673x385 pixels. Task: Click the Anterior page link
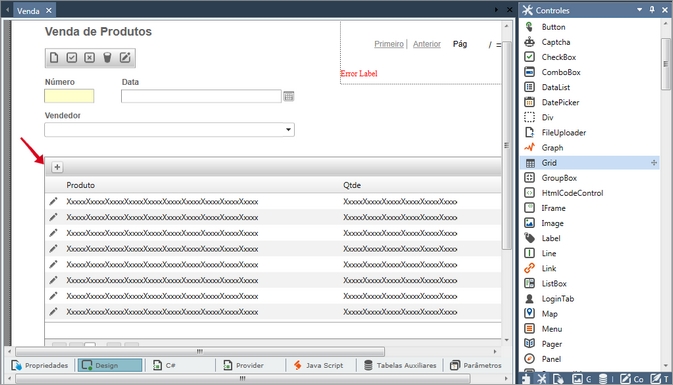427,44
